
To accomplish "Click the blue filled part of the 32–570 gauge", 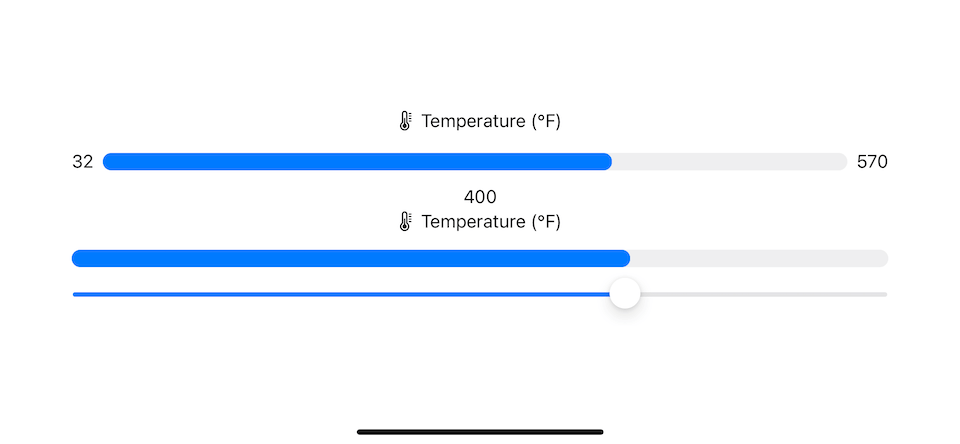I will click(x=357, y=162).
